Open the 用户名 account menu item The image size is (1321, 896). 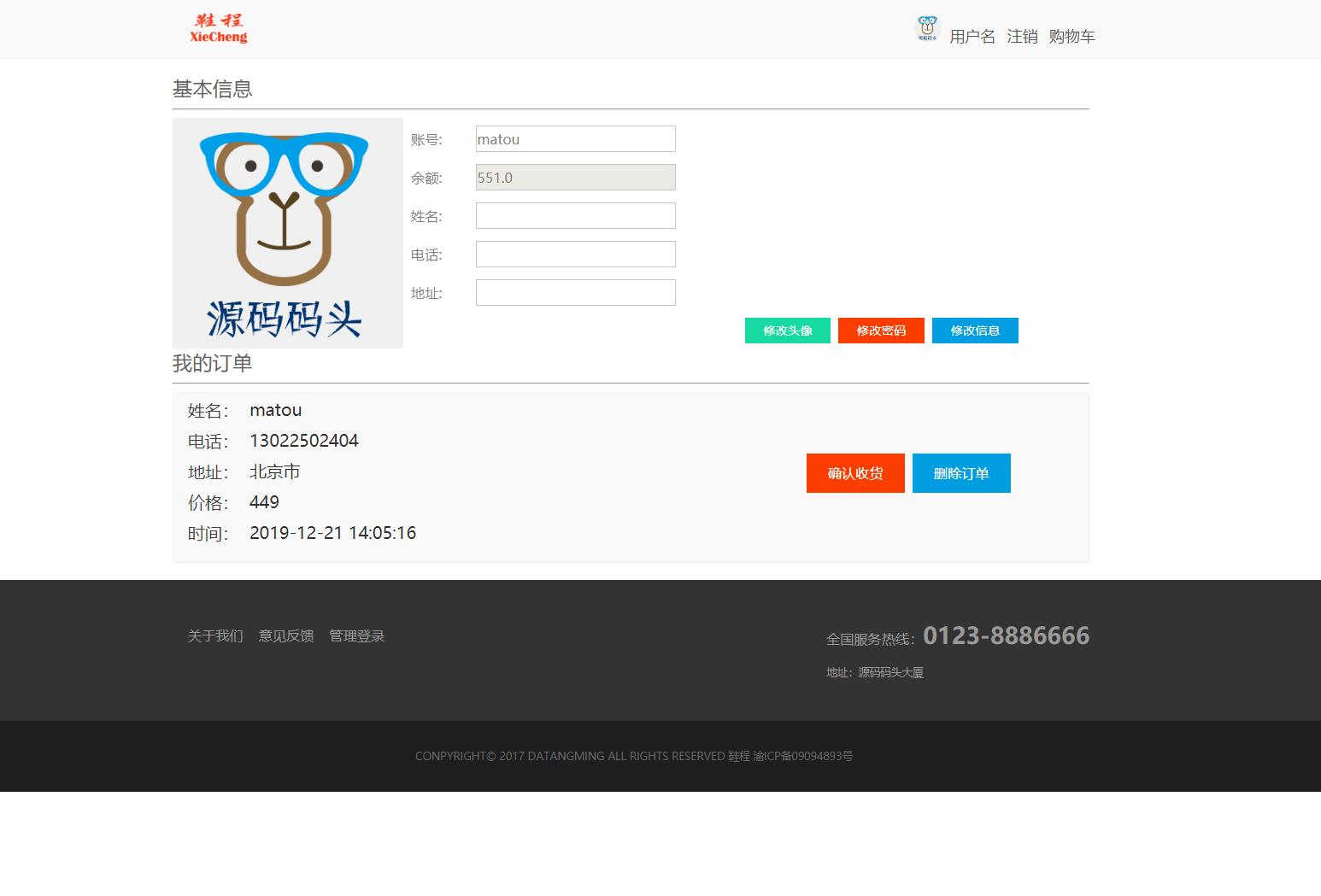(972, 37)
